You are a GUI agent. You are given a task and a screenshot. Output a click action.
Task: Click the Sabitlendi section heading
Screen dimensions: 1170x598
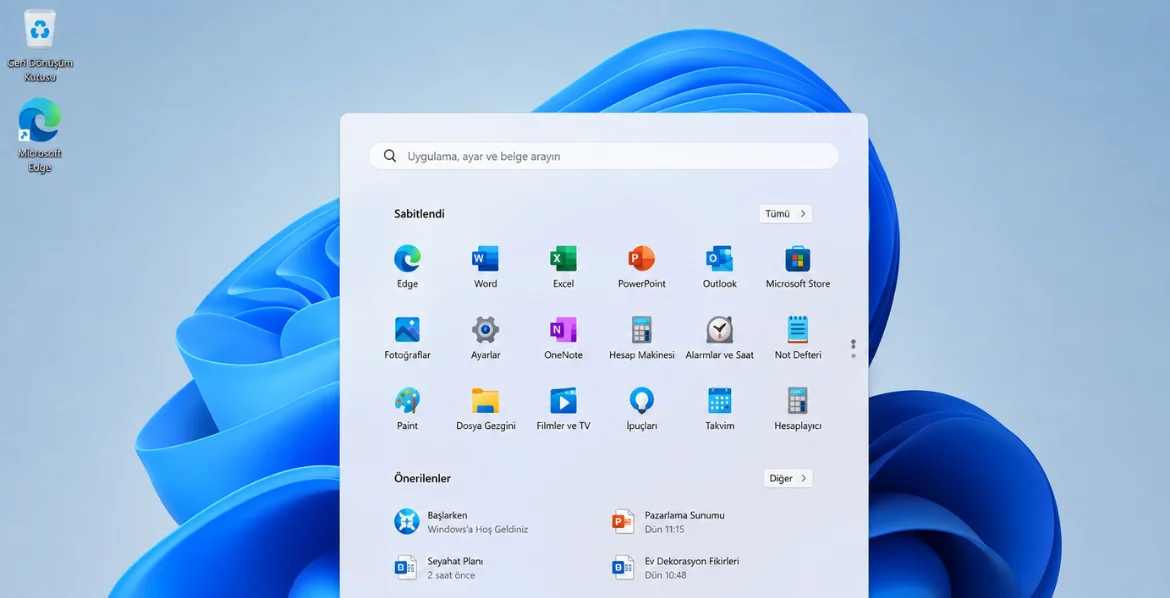tap(419, 214)
